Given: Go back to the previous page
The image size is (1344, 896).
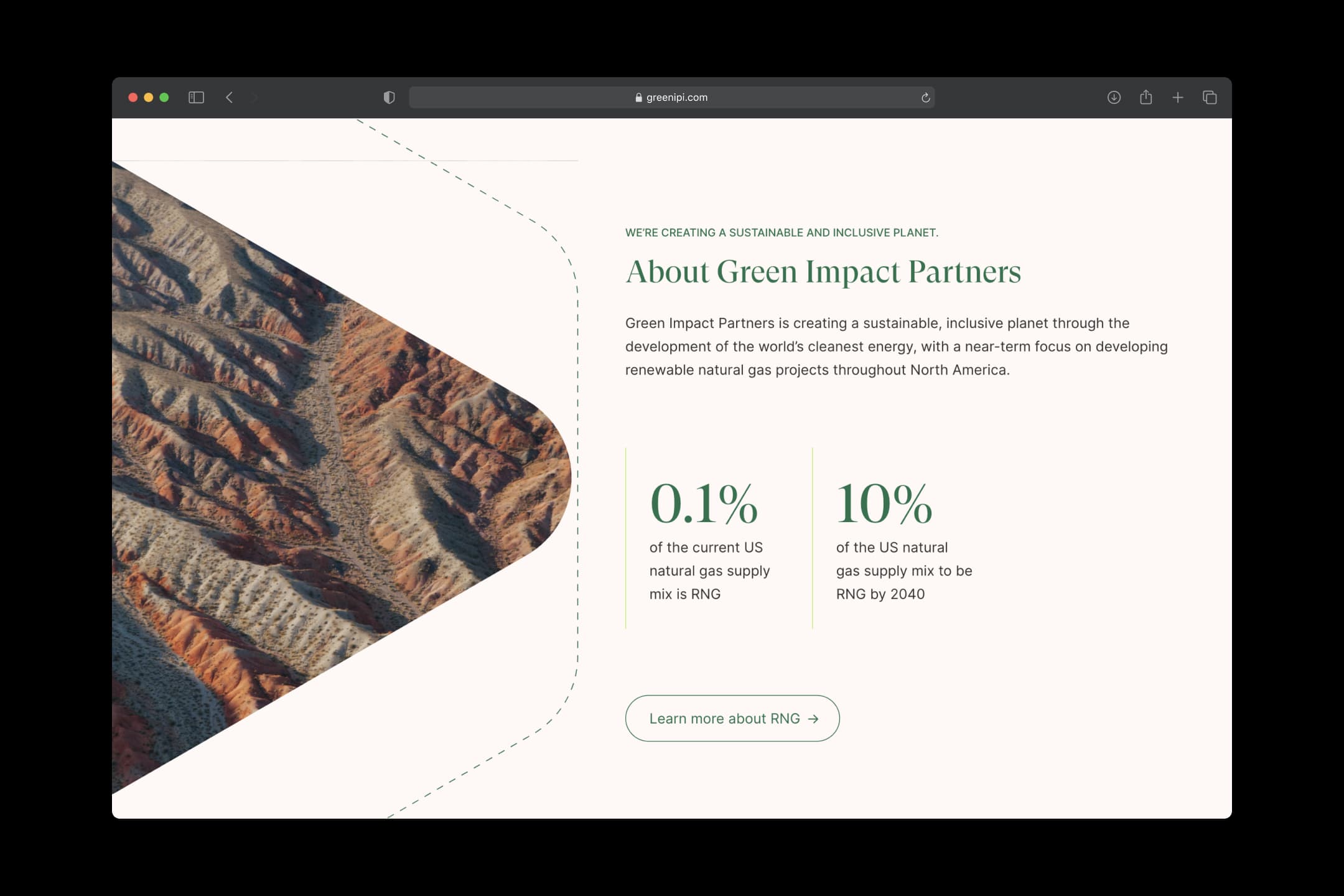Looking at the screenshot, I should [x=230, y=98].
